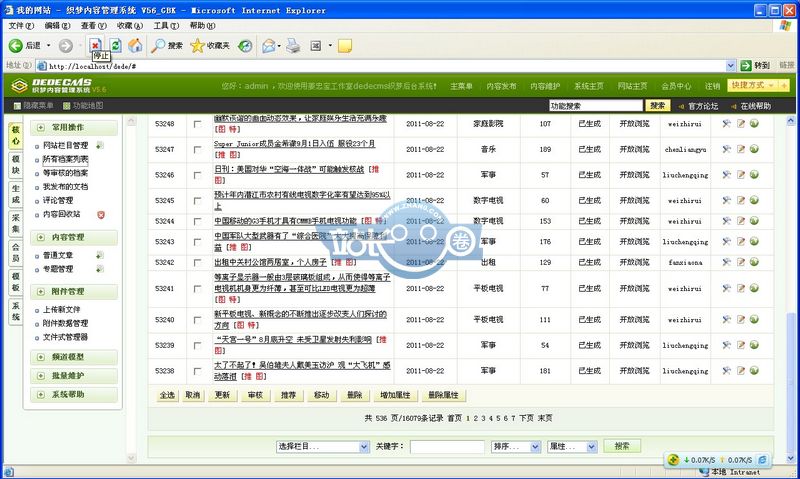Image resolution: width=800 pixels, height=479 pixels.
Task: Click the green preview icon for row 53243
Action: click(754, 241)
